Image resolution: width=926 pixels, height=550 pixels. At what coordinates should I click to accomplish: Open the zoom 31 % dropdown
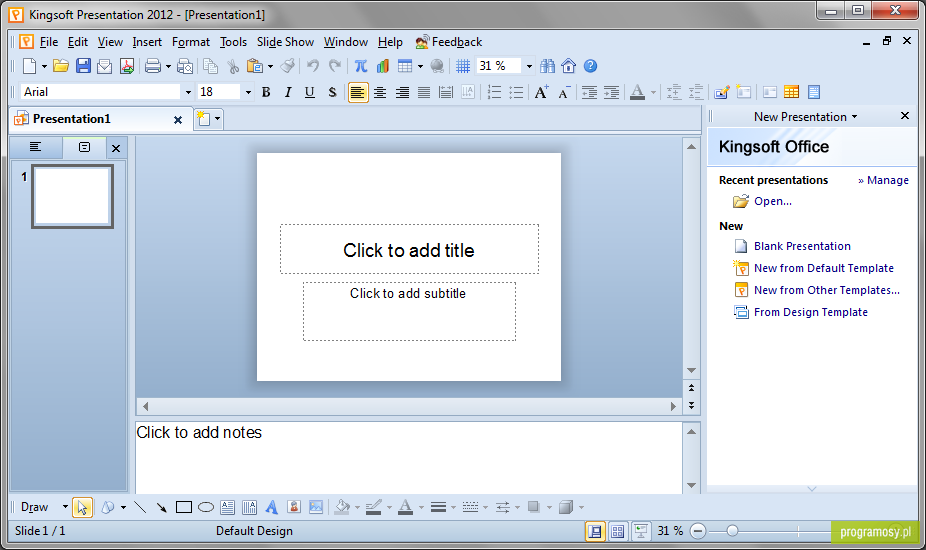[x=529, y=66]
